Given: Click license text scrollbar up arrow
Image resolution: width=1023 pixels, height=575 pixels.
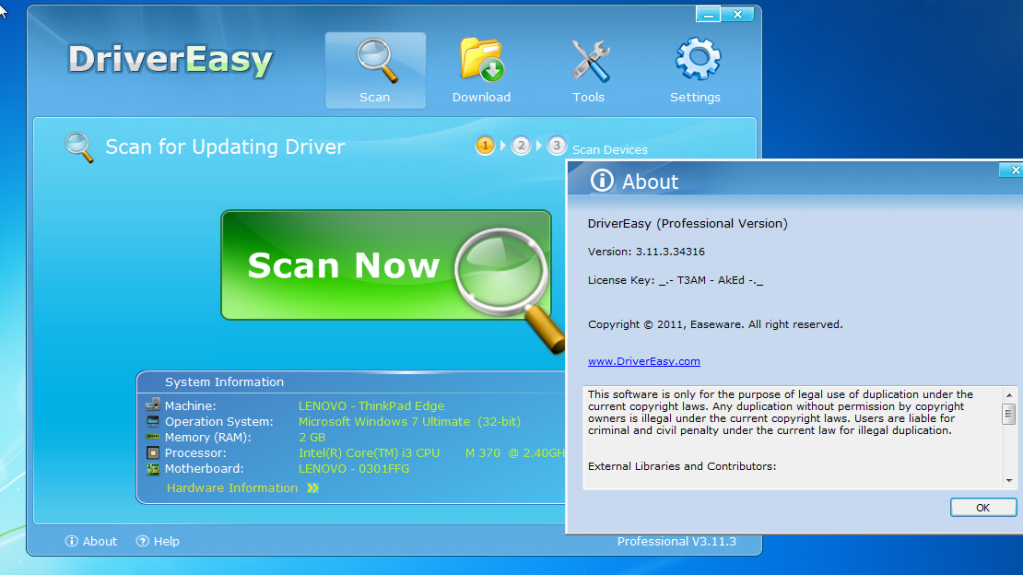Looking at the screenshot, I should tap(1009, 395).
